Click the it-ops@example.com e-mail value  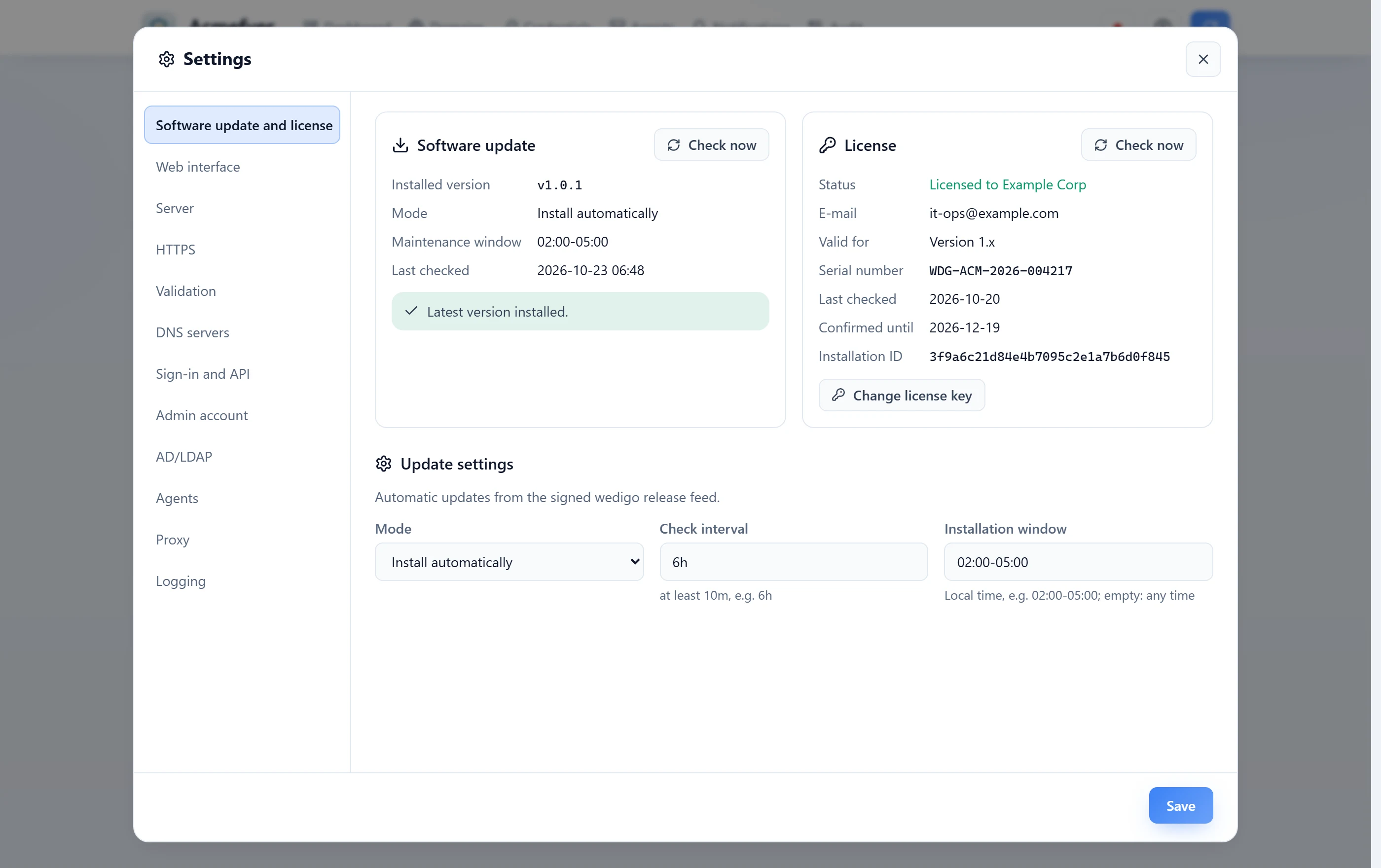pyautogui.click(x=994, y=213)
